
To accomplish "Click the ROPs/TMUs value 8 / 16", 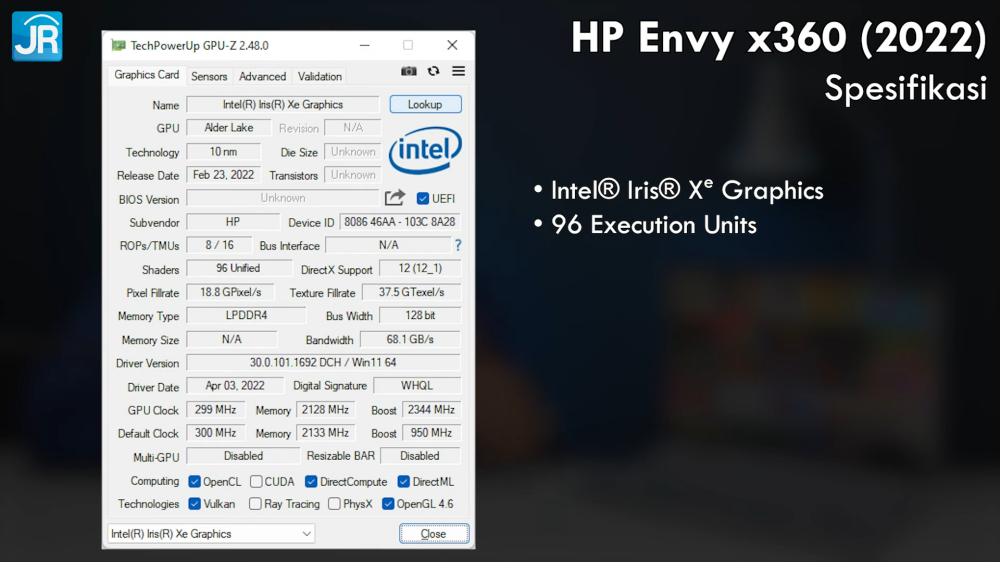I will tap(219, 245).
